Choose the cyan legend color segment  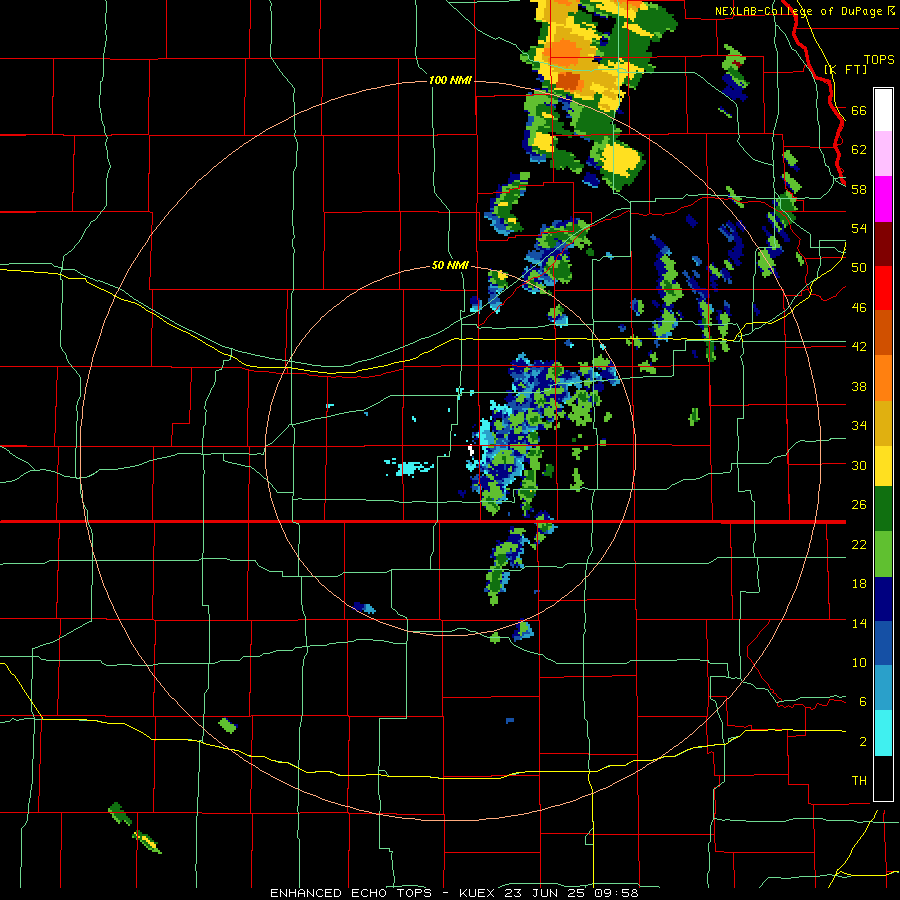883,733
